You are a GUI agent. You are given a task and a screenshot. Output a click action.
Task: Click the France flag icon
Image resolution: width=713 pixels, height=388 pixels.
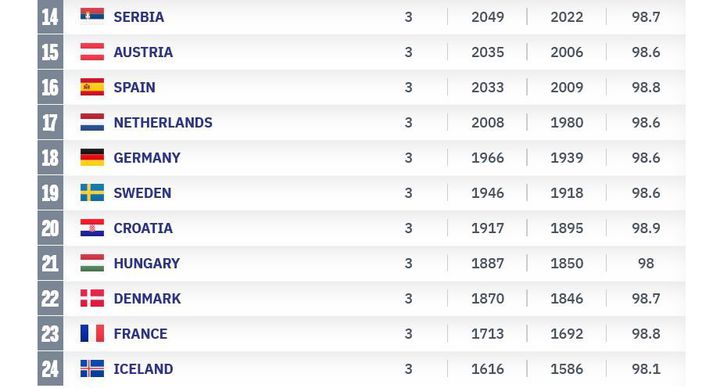92,333
